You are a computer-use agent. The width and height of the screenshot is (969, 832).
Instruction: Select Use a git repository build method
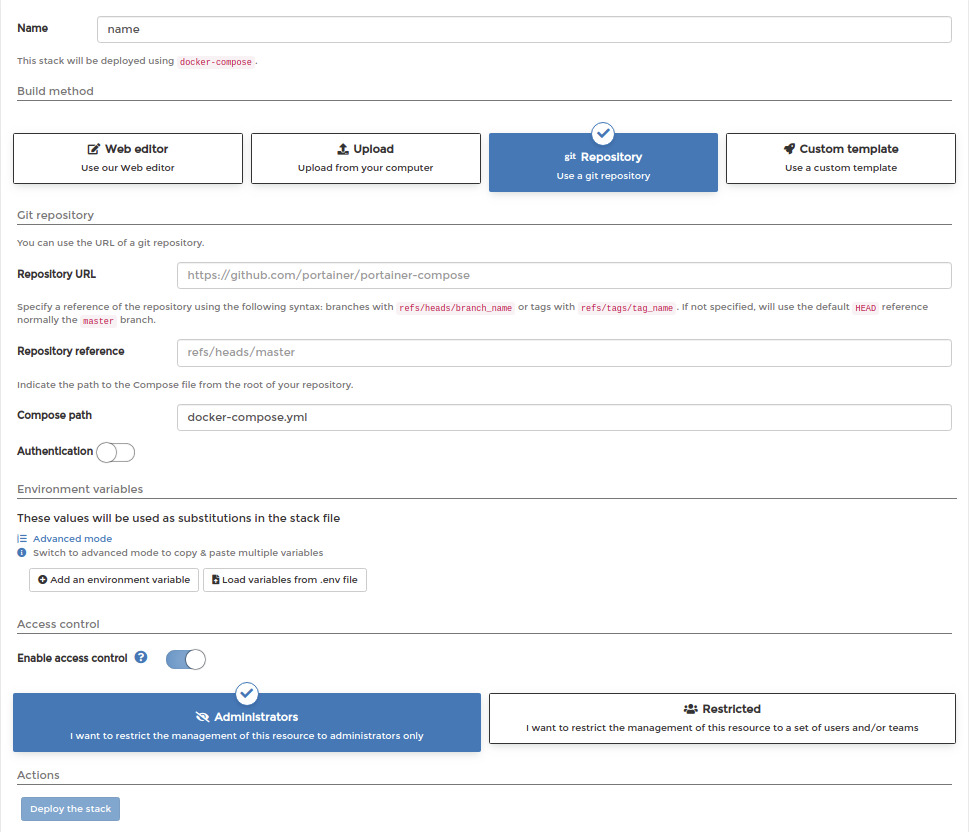pyautogui.click(x=603, y=163)
